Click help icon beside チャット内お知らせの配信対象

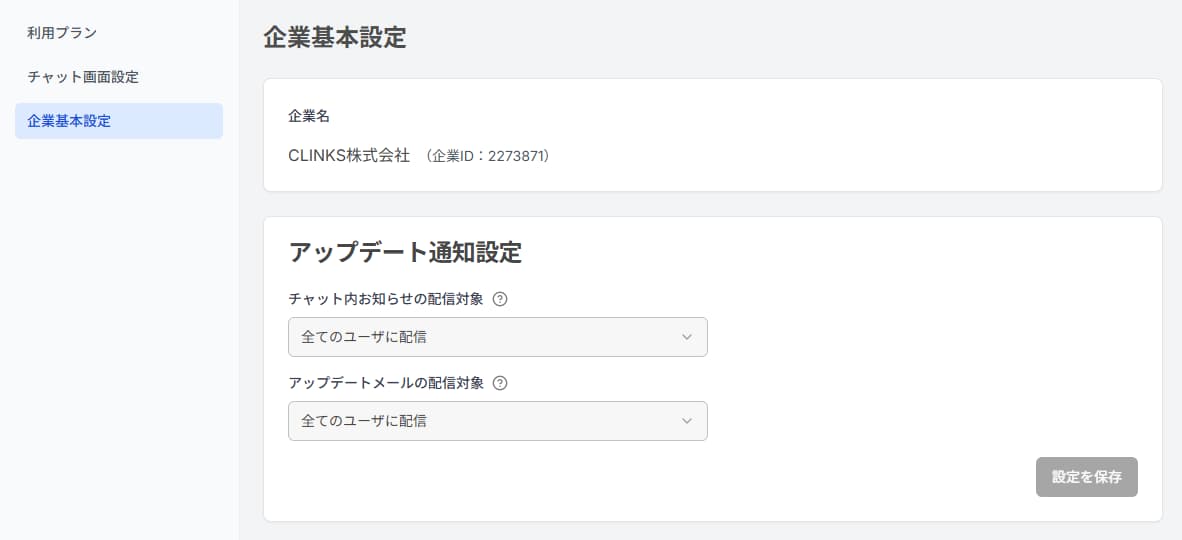[x=501, y=299]
